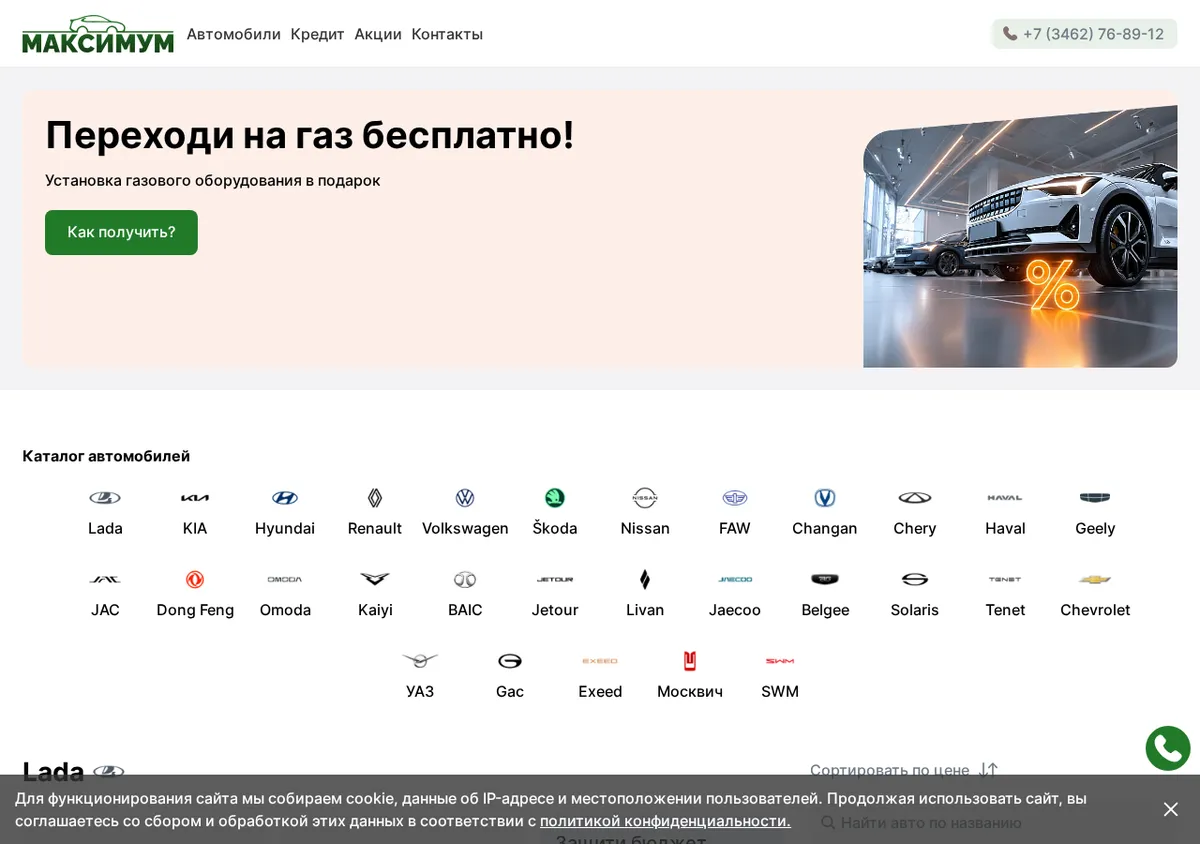Open the Lada brand logo

point(105,498)
